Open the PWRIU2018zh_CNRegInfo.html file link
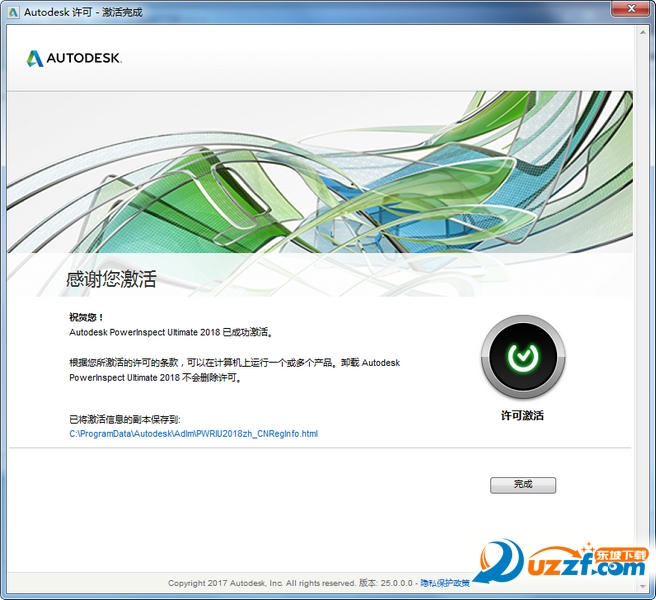Image resolution: width=656 pixels, height=600 pixels. [193, 433]
